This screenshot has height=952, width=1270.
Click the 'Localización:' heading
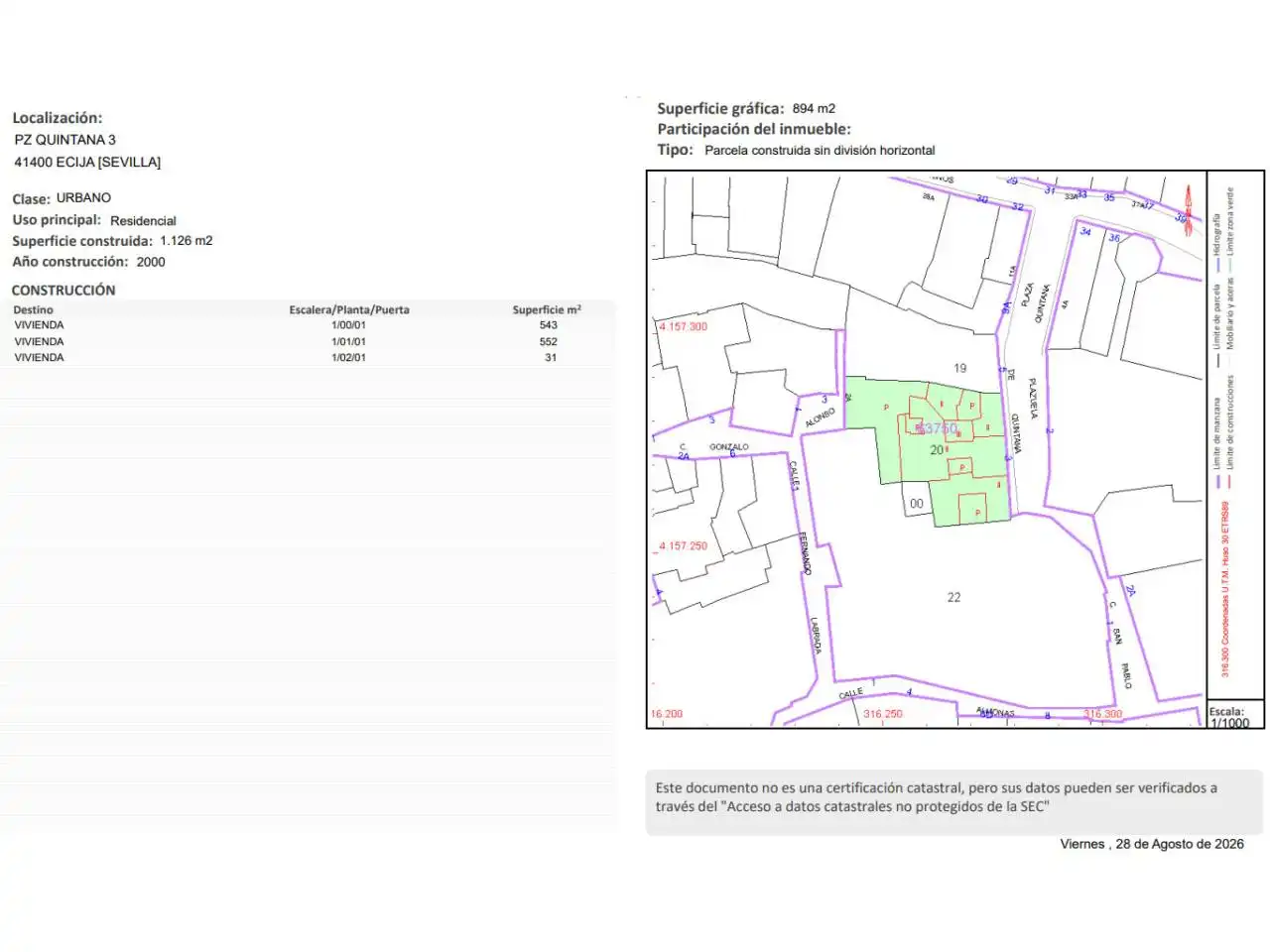point(57,118)
